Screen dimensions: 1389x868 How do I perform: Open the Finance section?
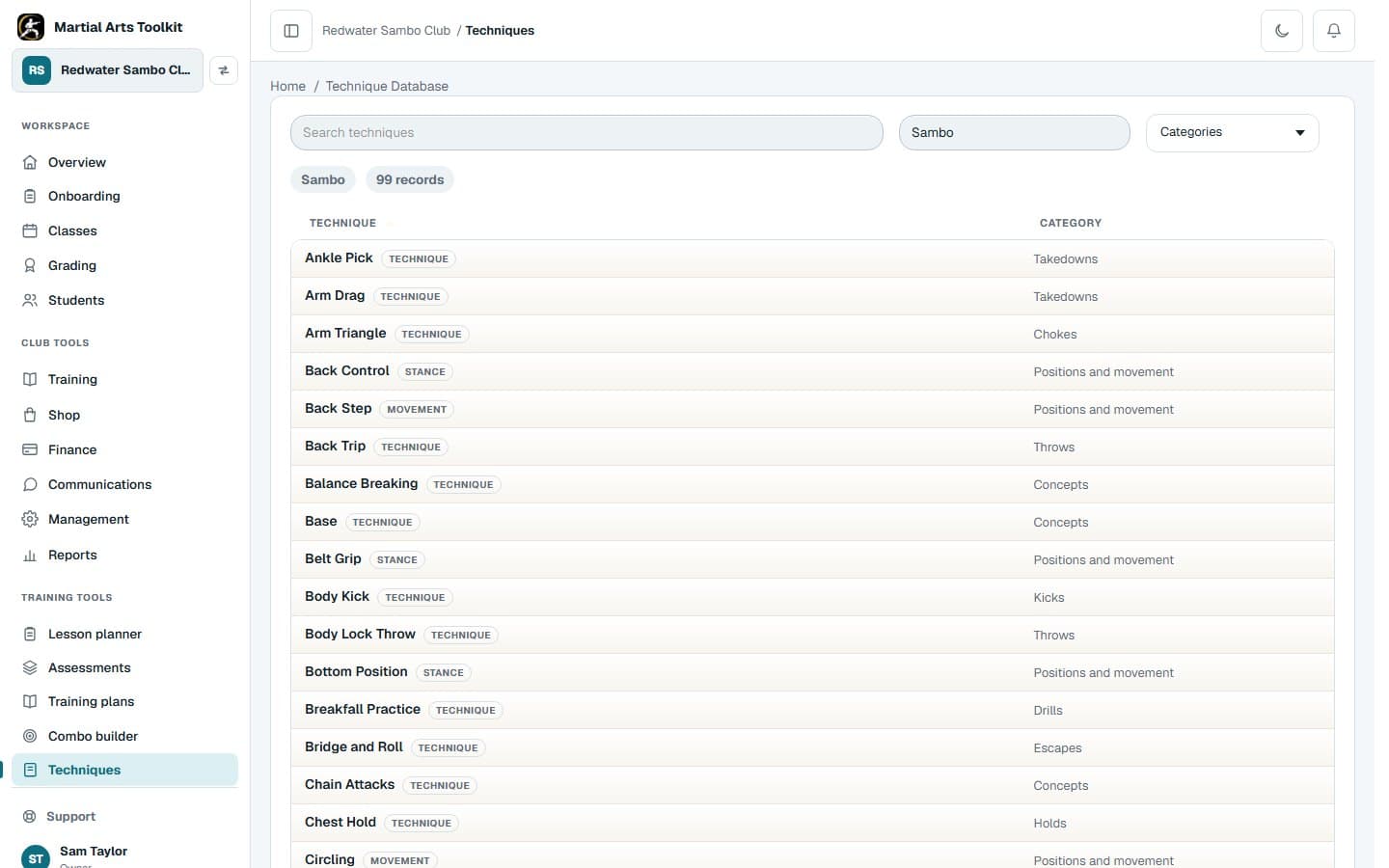point(124,449)
